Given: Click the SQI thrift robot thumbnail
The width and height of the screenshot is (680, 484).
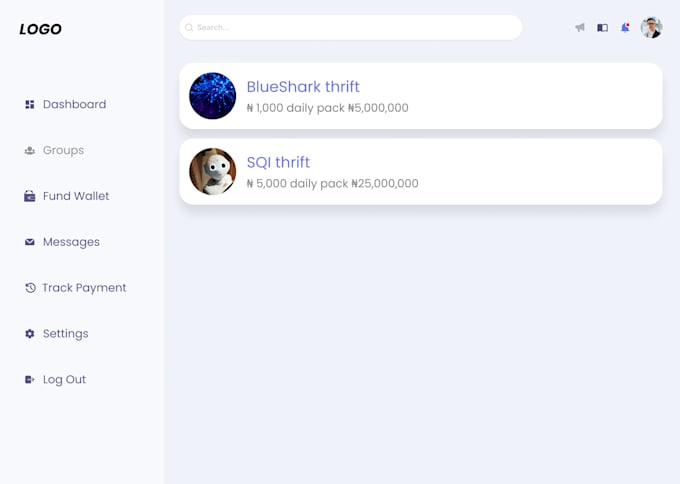Looking at the screenshot, I should (x=212, y=171).
